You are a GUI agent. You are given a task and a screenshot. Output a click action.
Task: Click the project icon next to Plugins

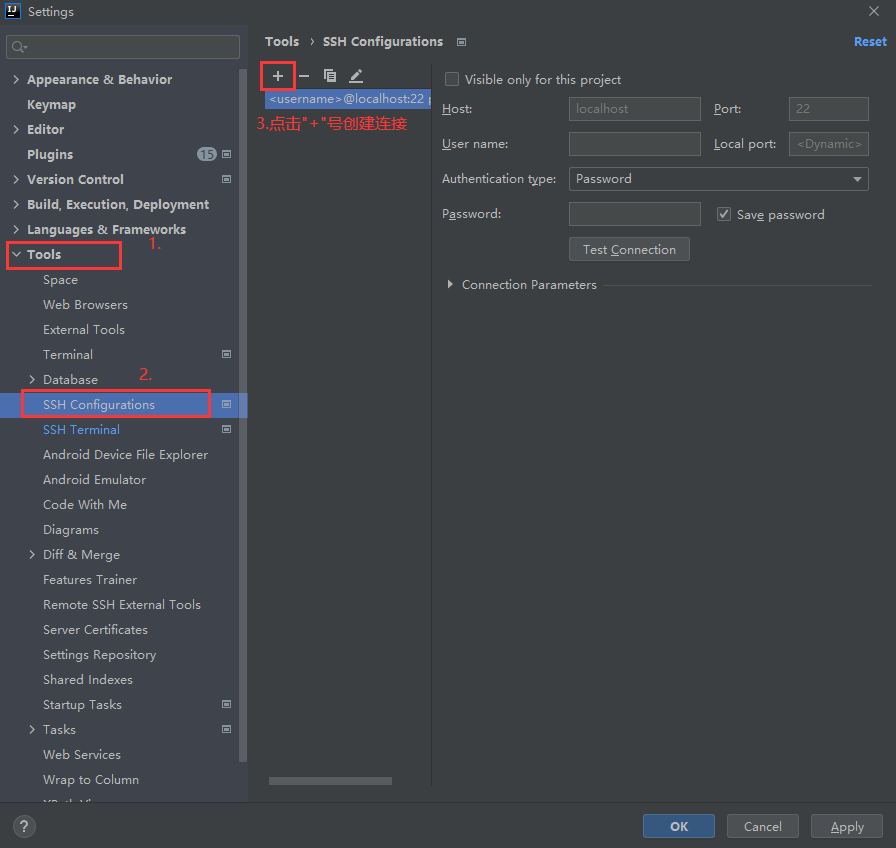226,154
